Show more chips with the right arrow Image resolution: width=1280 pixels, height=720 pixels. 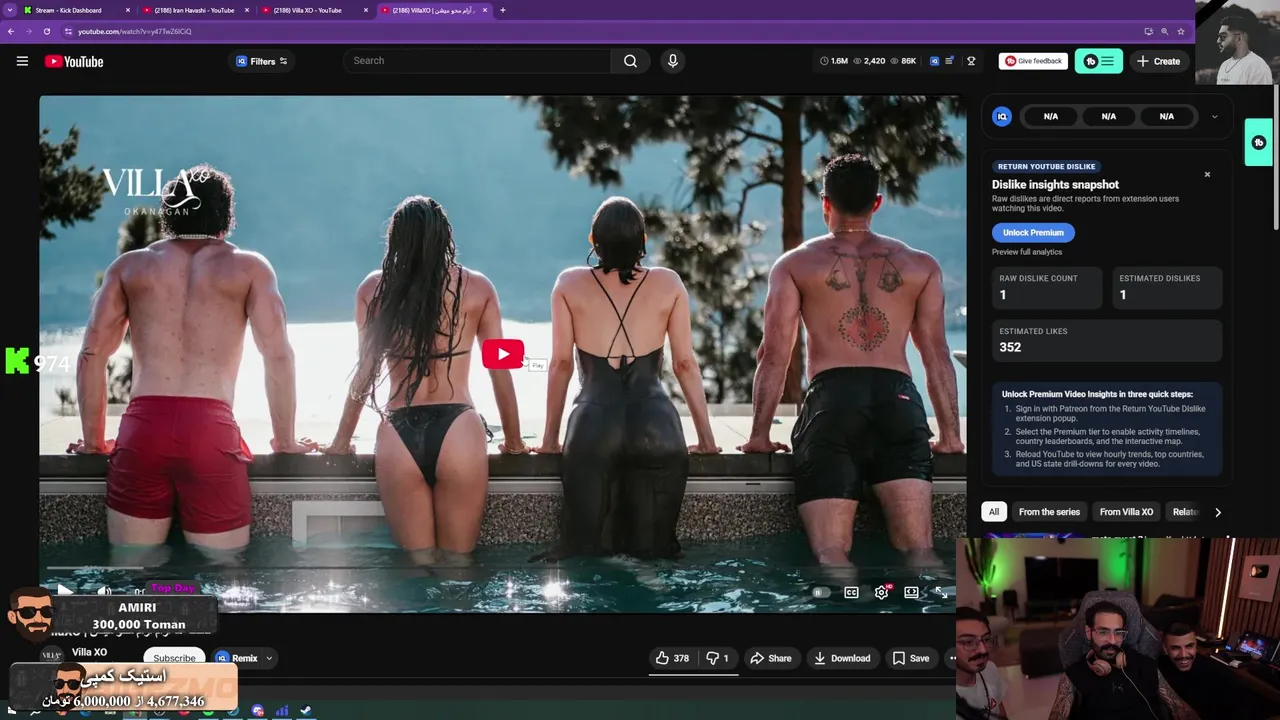(x=1217, y=512)
